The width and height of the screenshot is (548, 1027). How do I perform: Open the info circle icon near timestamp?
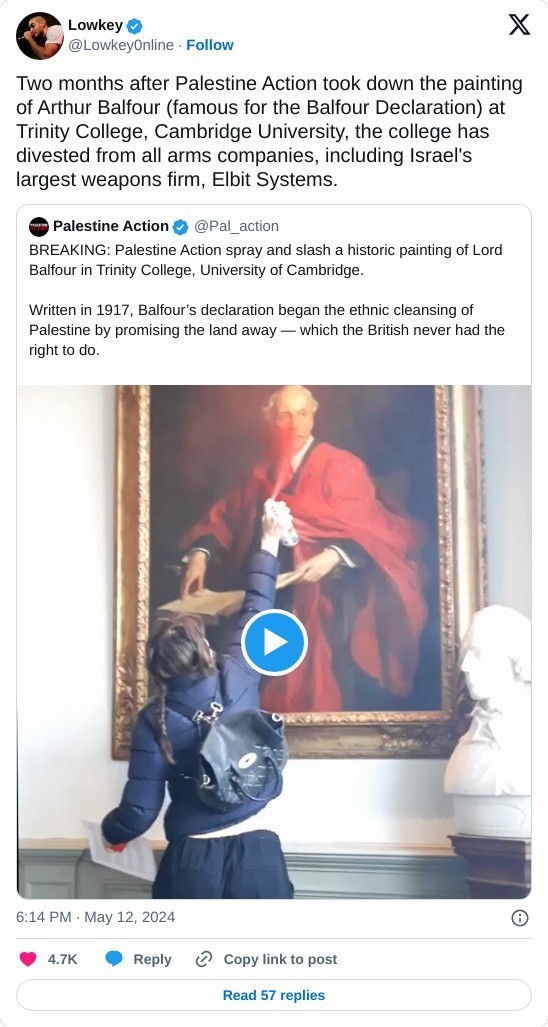519,918
